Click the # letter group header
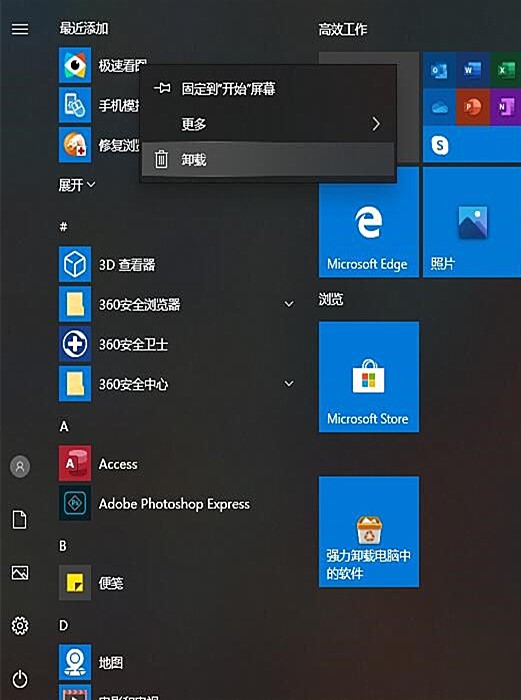Image resolution: width=521 pixels, height=700 pixels. 64,226
